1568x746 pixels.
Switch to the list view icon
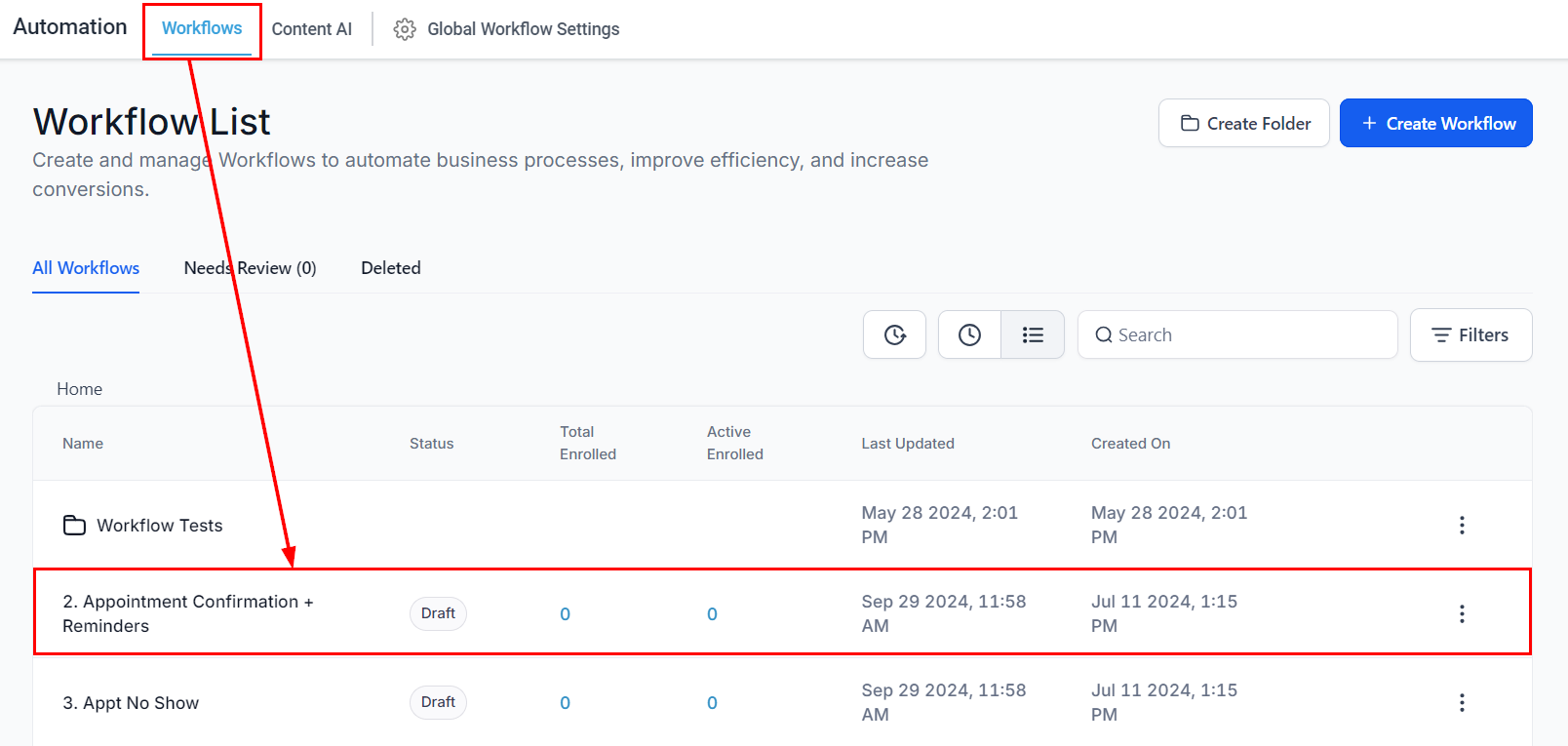[1033, 334]
